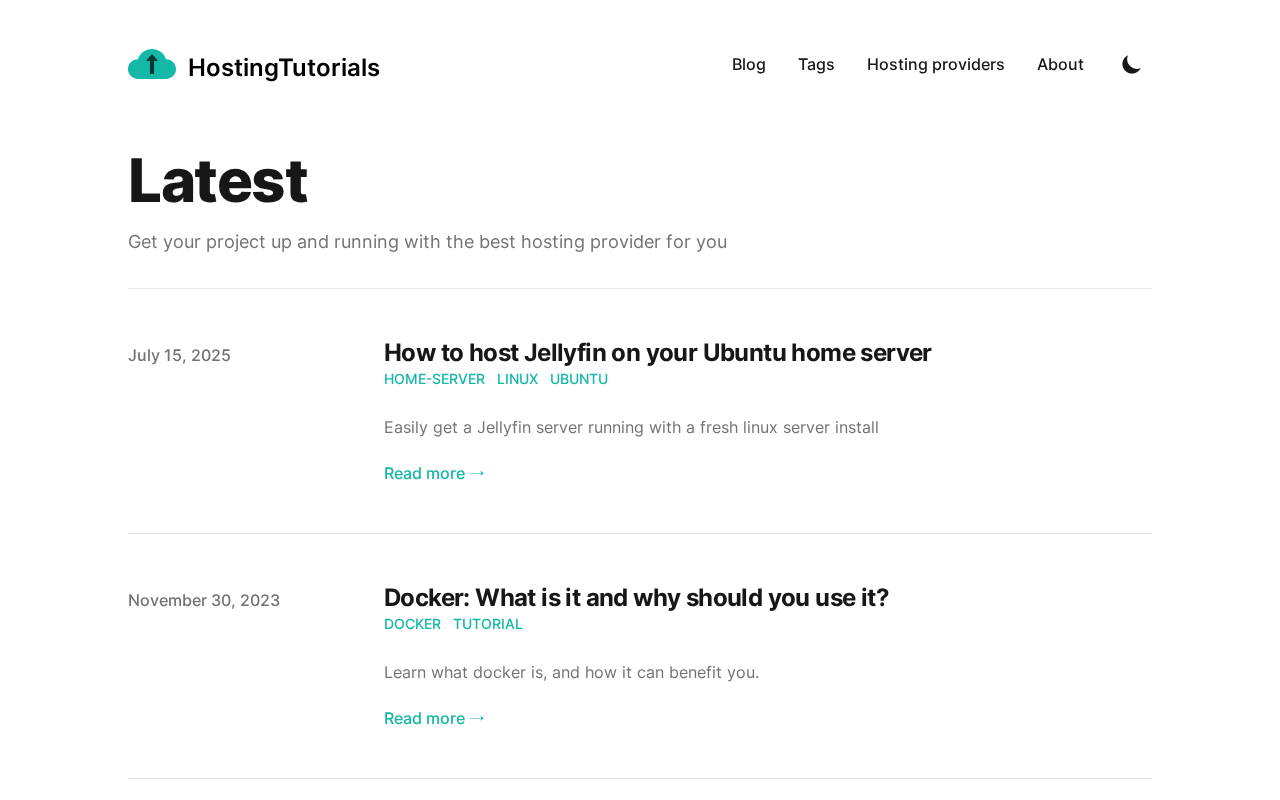Filter by the HOME-SERVER tag
The width and height of the screenshot is (1280, 800).
434,379
